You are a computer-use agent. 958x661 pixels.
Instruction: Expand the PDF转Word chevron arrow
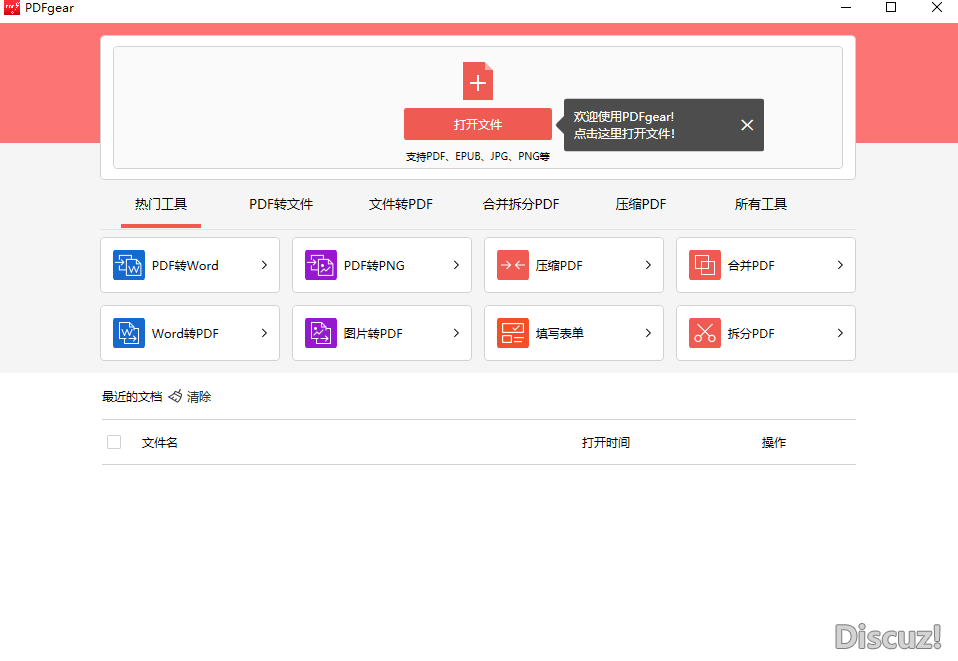[265, 265]
